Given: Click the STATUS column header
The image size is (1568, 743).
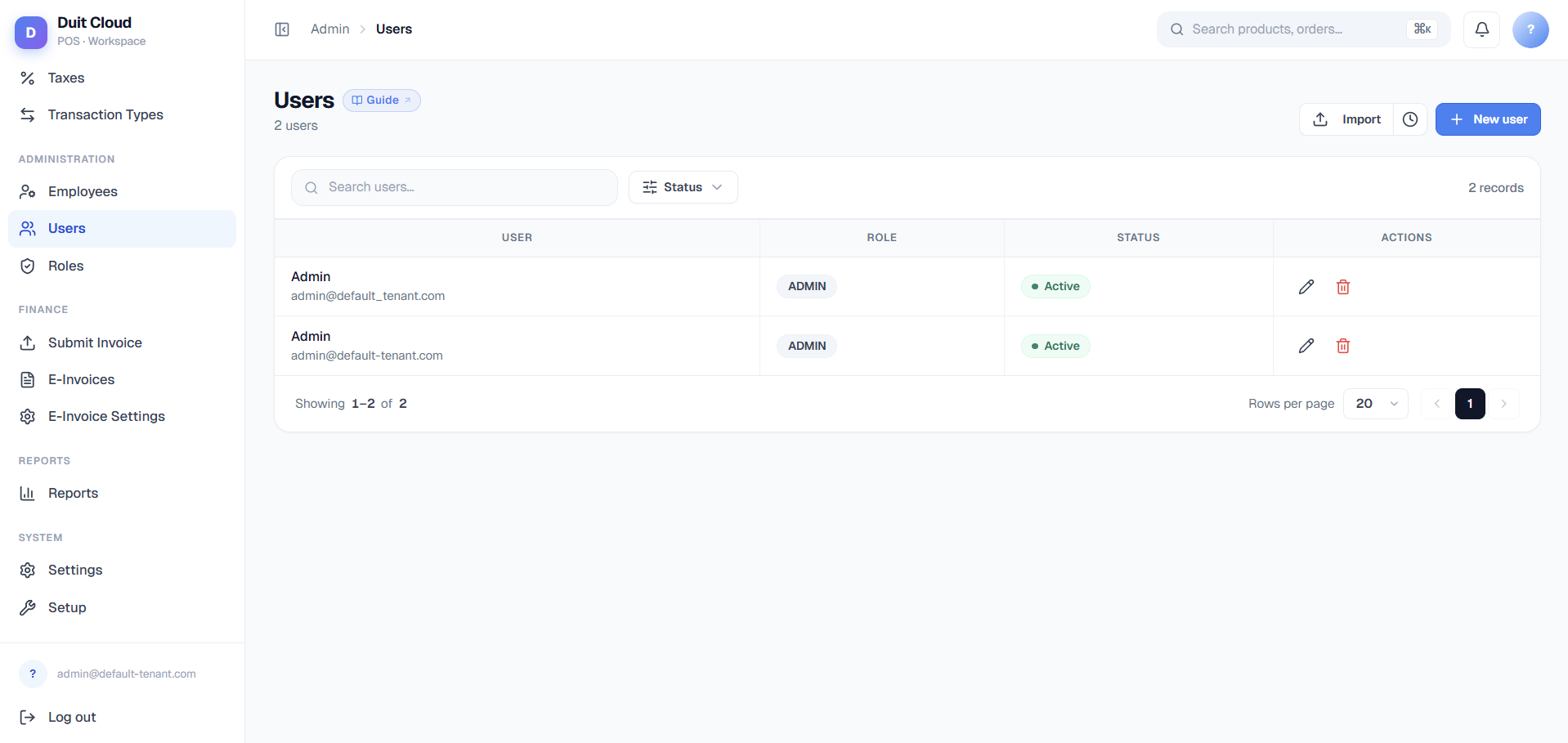Looking at the screenshot, I should [x=1139, y=238].
